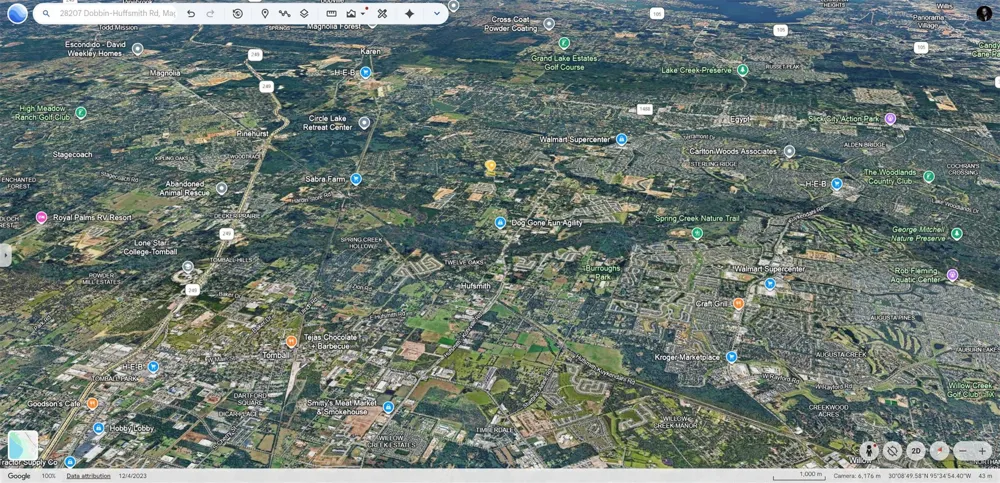The width and height of the screenshot is (1000, 483).
Task: Select the measure ruler tool
Action: pyautogui.click(x=331, y=13)
